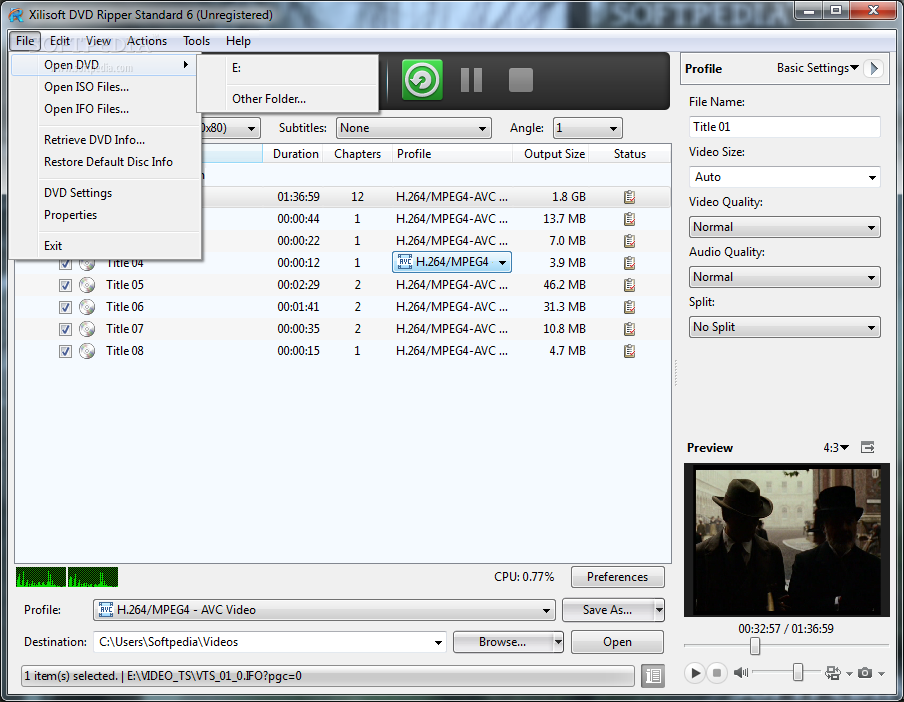Open the Title 04 profile dropdown

coord(451,262)
